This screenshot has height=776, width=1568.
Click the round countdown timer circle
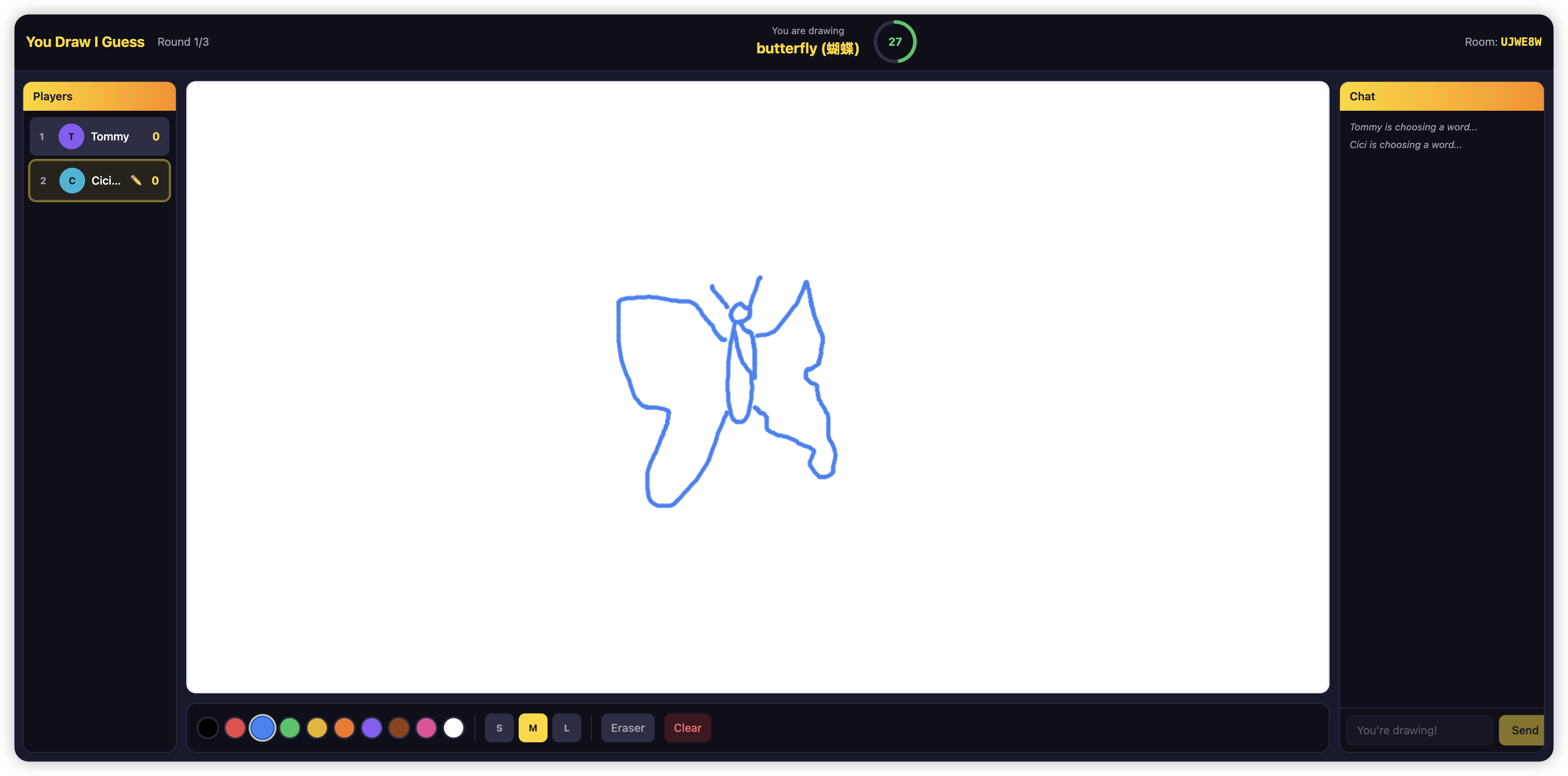point(895,41)
